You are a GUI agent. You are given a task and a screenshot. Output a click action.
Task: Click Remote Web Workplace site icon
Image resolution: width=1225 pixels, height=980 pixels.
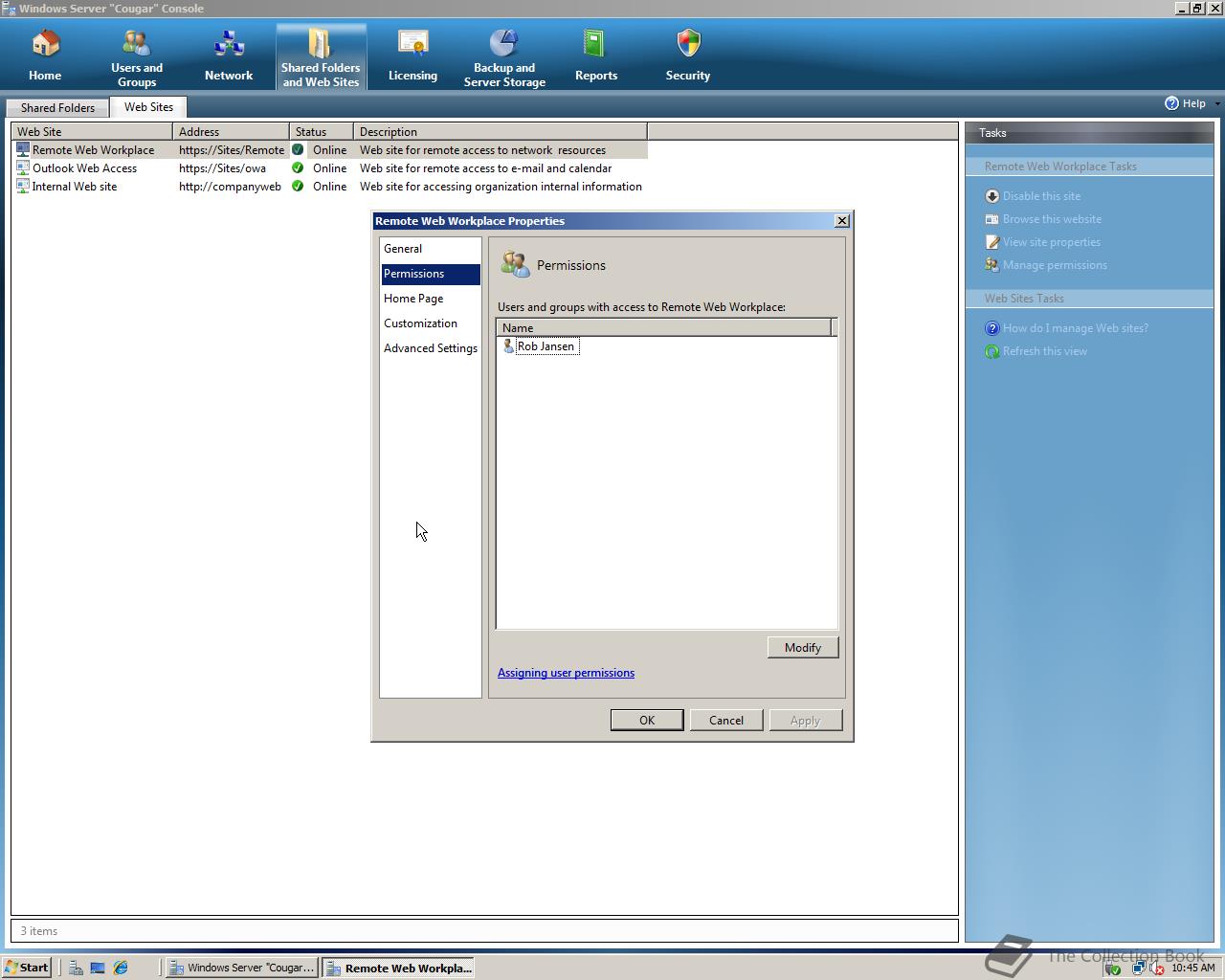(x=23, y=149)
